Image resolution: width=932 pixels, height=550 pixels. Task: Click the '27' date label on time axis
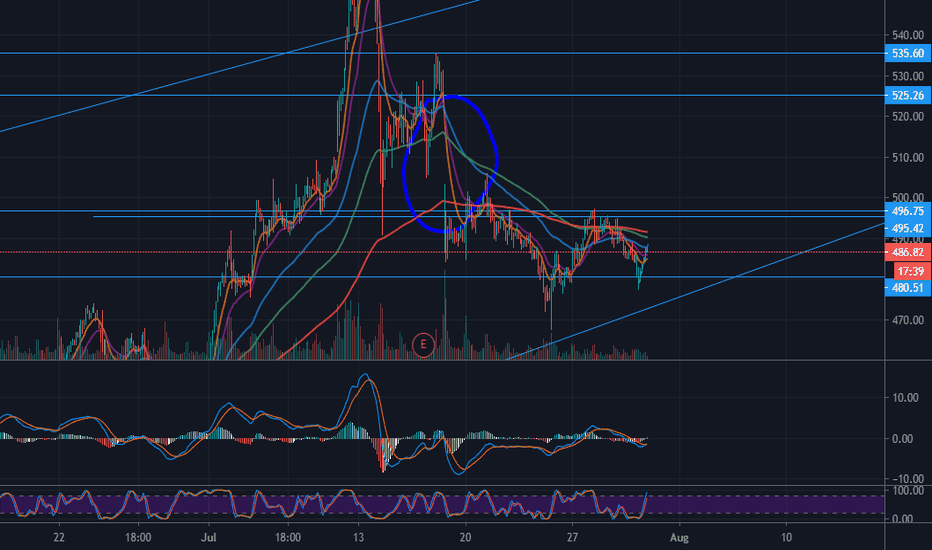click(572, 538)
